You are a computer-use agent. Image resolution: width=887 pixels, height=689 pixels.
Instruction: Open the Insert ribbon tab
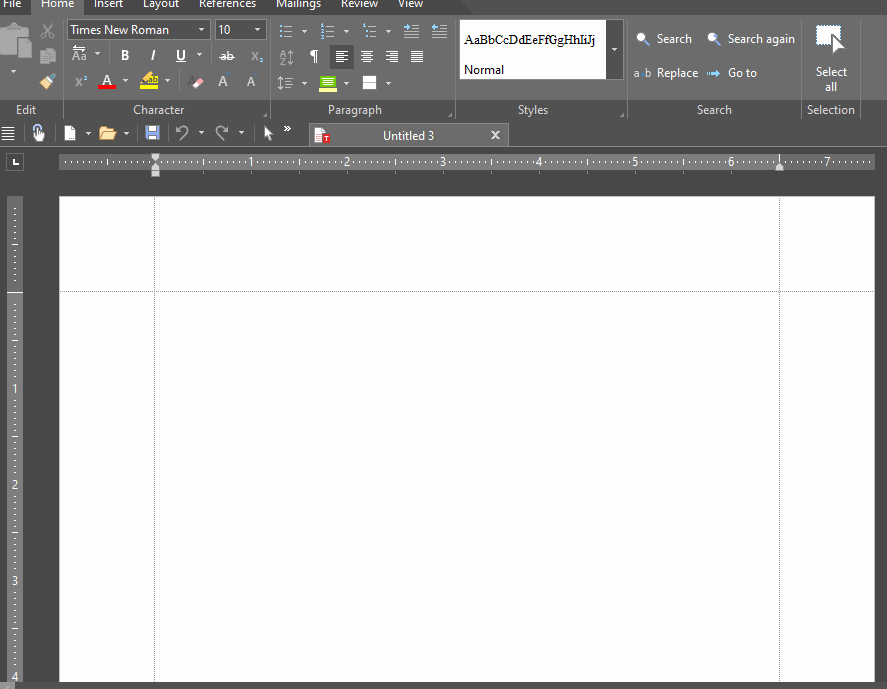pyautogui.click(x=108, y=4)
